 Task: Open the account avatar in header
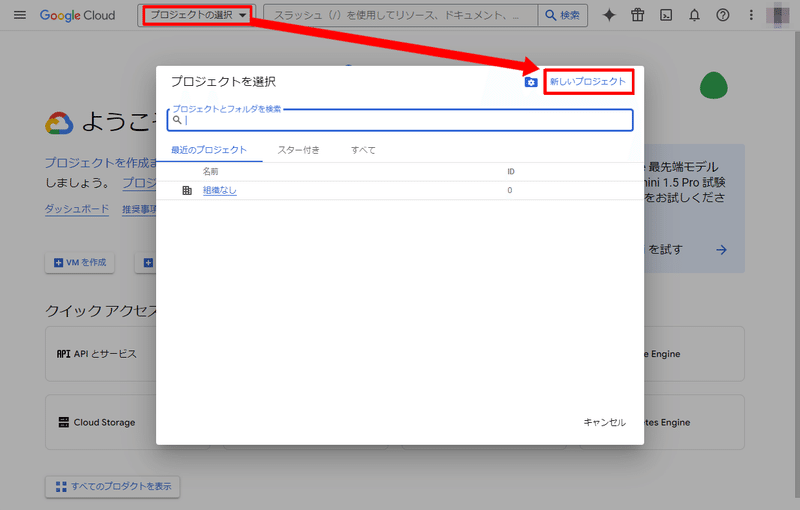778,15
